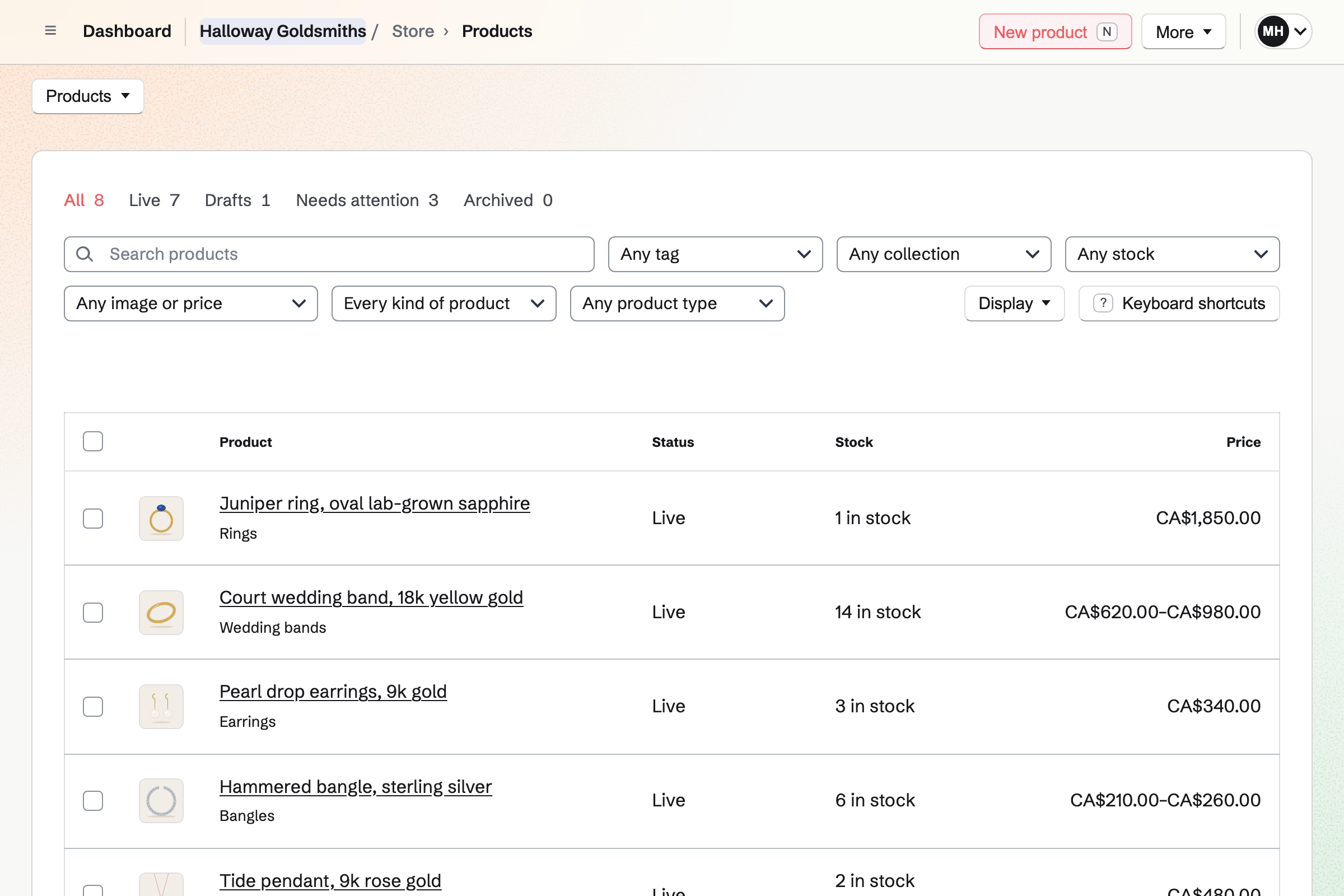The width and height of the screenshot is (1344, 896).
Task: Open Hammered bangle, sterling silver link
Action: coord(356,787)
